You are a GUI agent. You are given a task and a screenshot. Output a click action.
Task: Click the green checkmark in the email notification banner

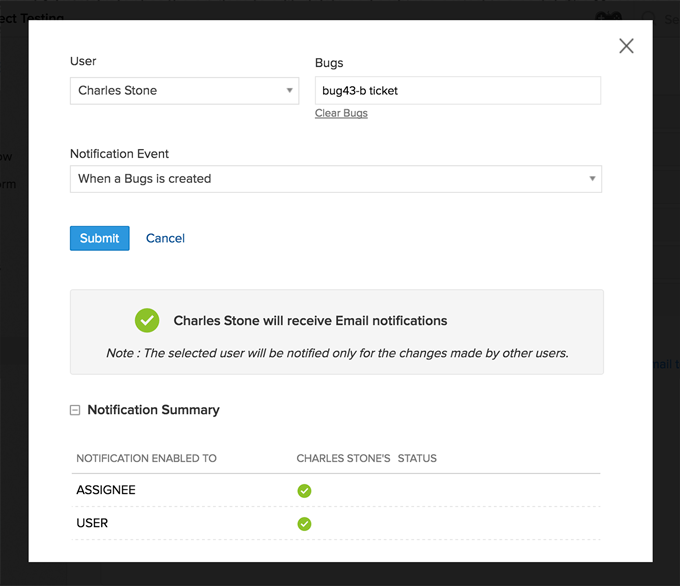click(147, 321)
